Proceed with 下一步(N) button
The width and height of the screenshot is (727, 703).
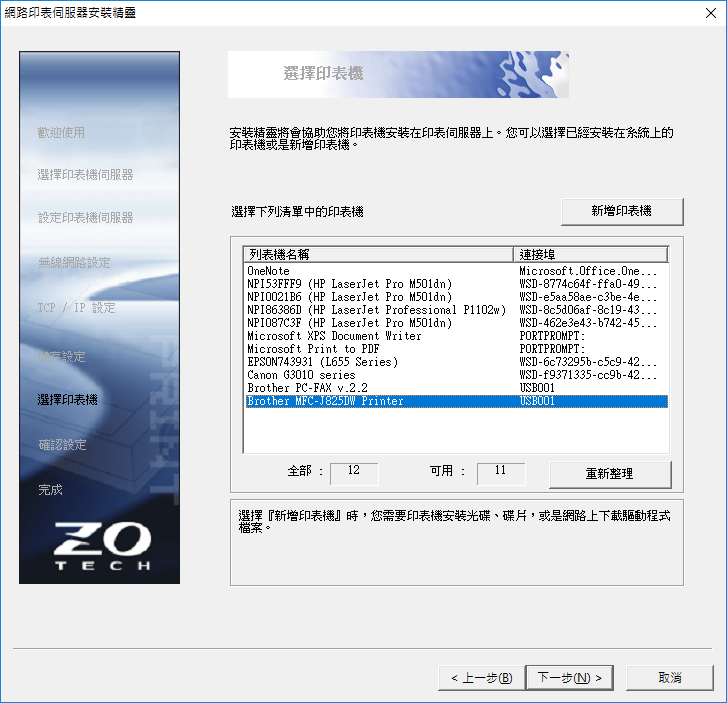(569, 678)
